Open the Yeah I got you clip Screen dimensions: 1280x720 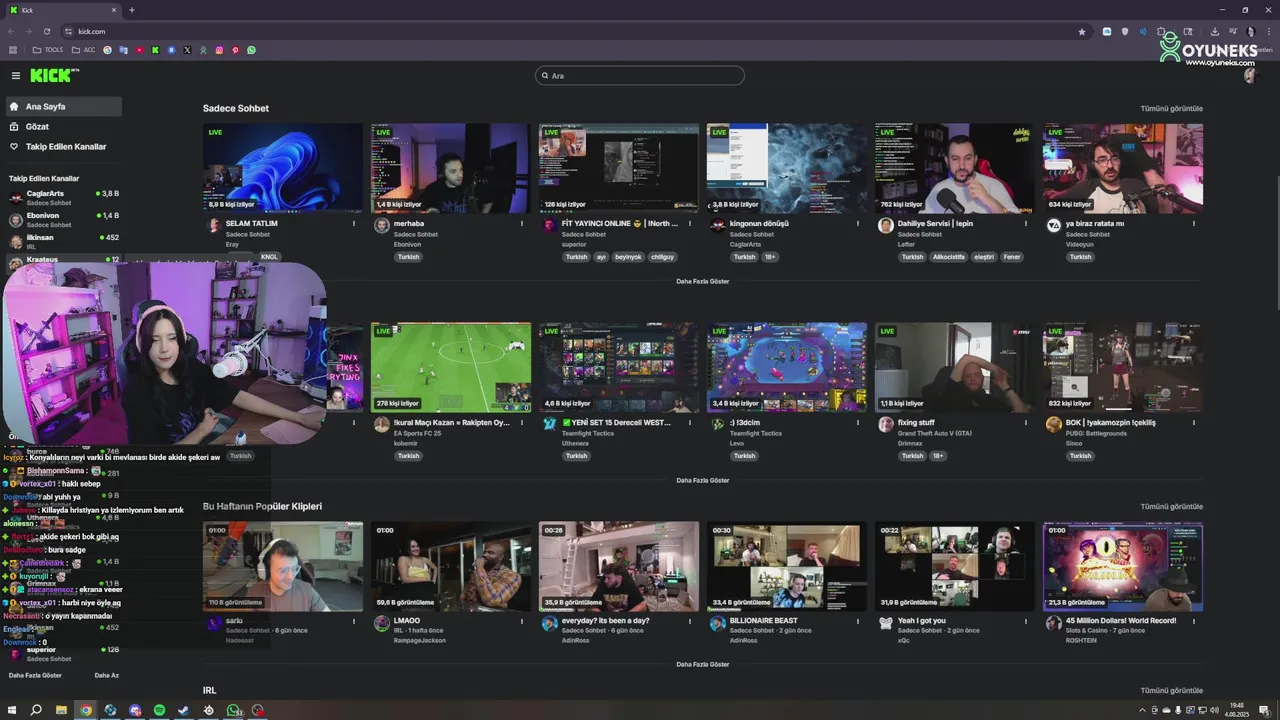[x=955, y=566]
